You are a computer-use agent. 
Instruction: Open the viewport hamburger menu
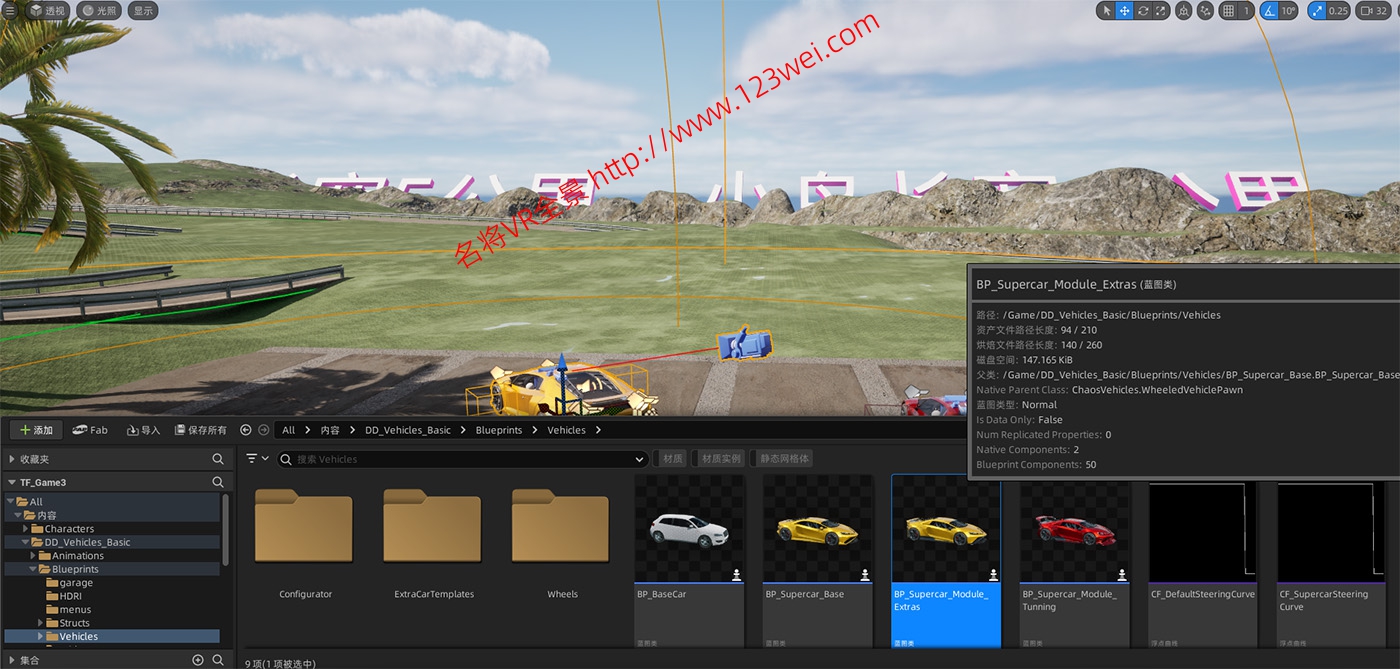(x=10, y=11)
